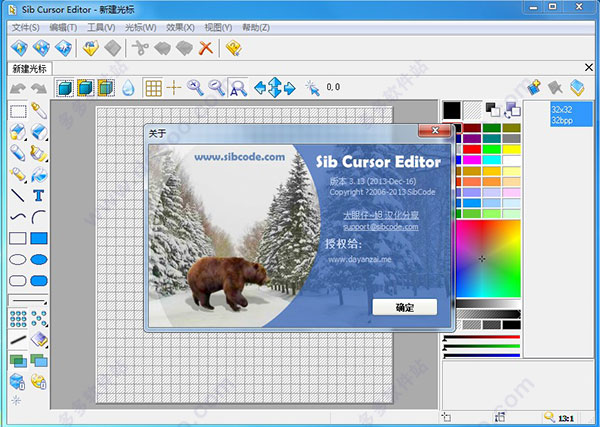Open the support@sibcode.com email link
Screen dimensions: 600x427
point(381,227)
